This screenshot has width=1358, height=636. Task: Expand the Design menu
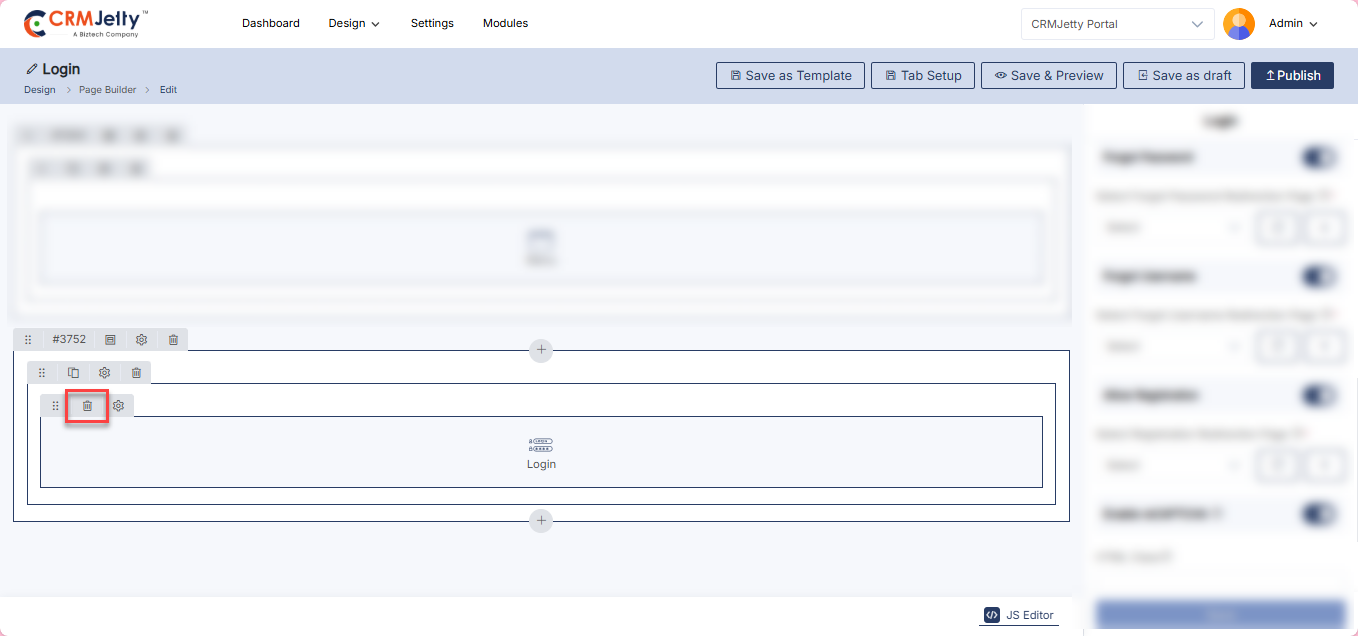354,23
